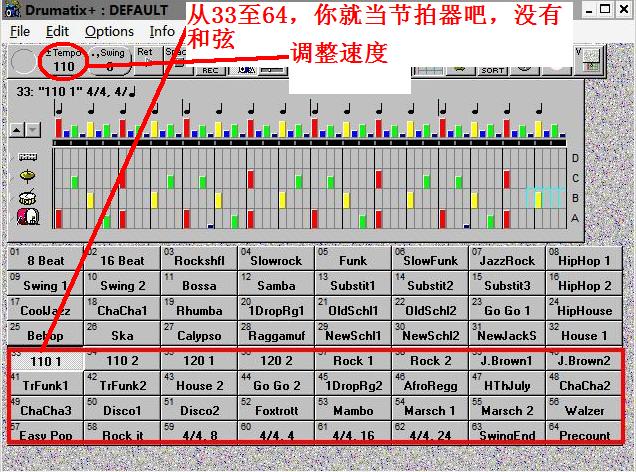
Task: Pick the Mambo pattern
Action: 353,408
